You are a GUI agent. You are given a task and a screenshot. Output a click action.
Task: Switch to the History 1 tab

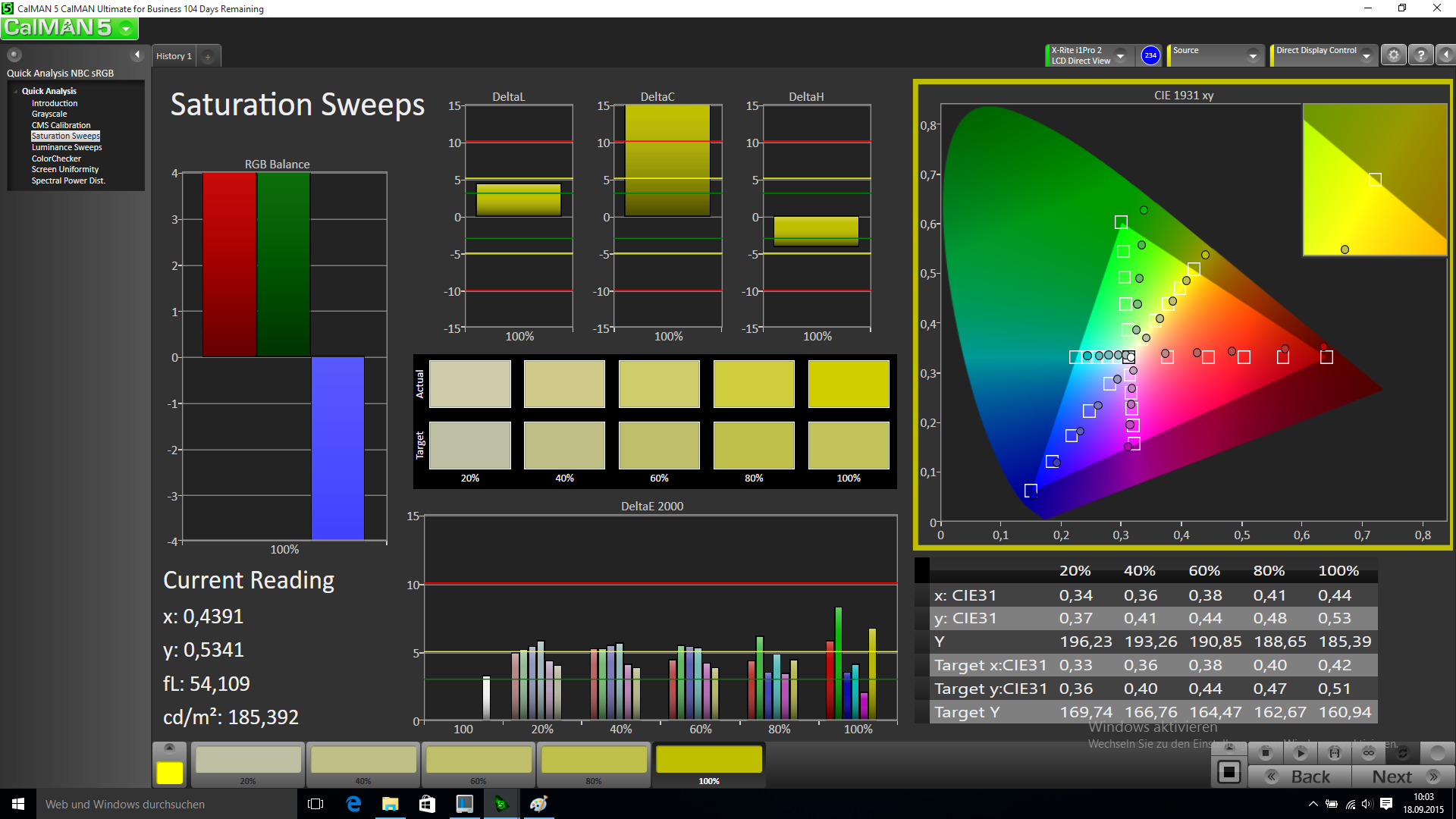[174, 56]
